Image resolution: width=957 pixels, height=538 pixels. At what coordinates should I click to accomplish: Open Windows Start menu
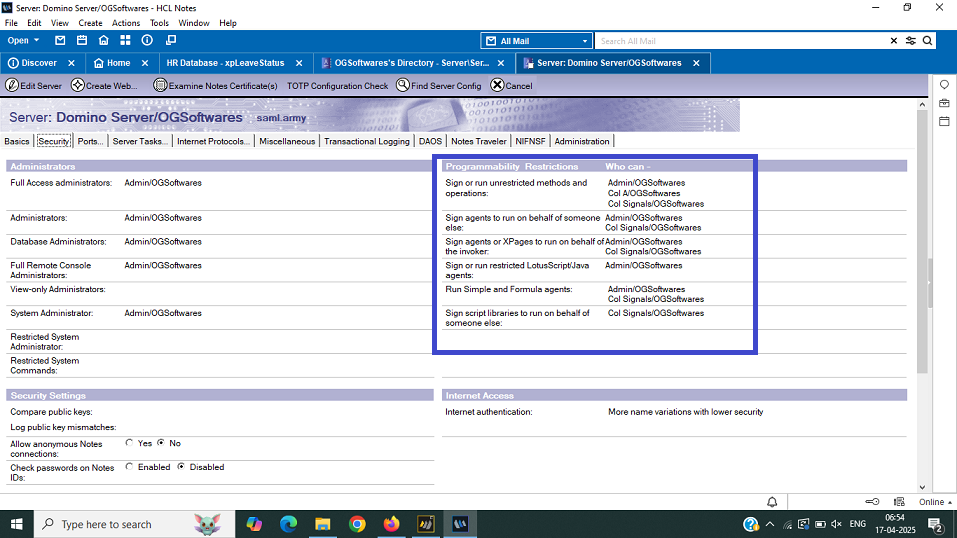click(16, 524)
